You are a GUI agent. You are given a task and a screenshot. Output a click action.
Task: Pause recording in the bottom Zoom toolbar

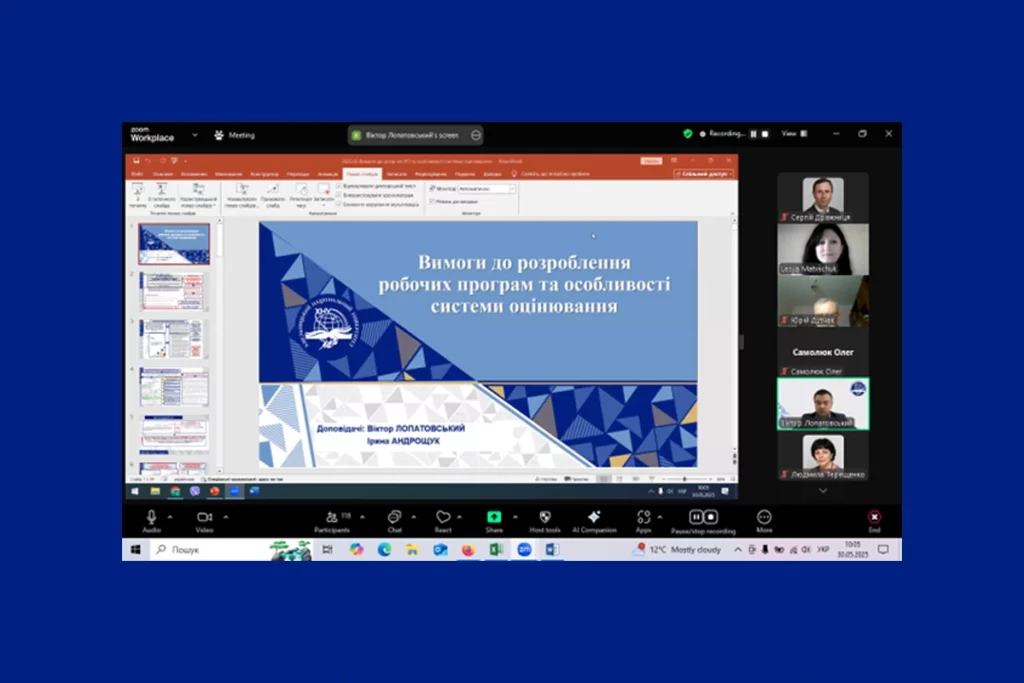pos(696,516)
